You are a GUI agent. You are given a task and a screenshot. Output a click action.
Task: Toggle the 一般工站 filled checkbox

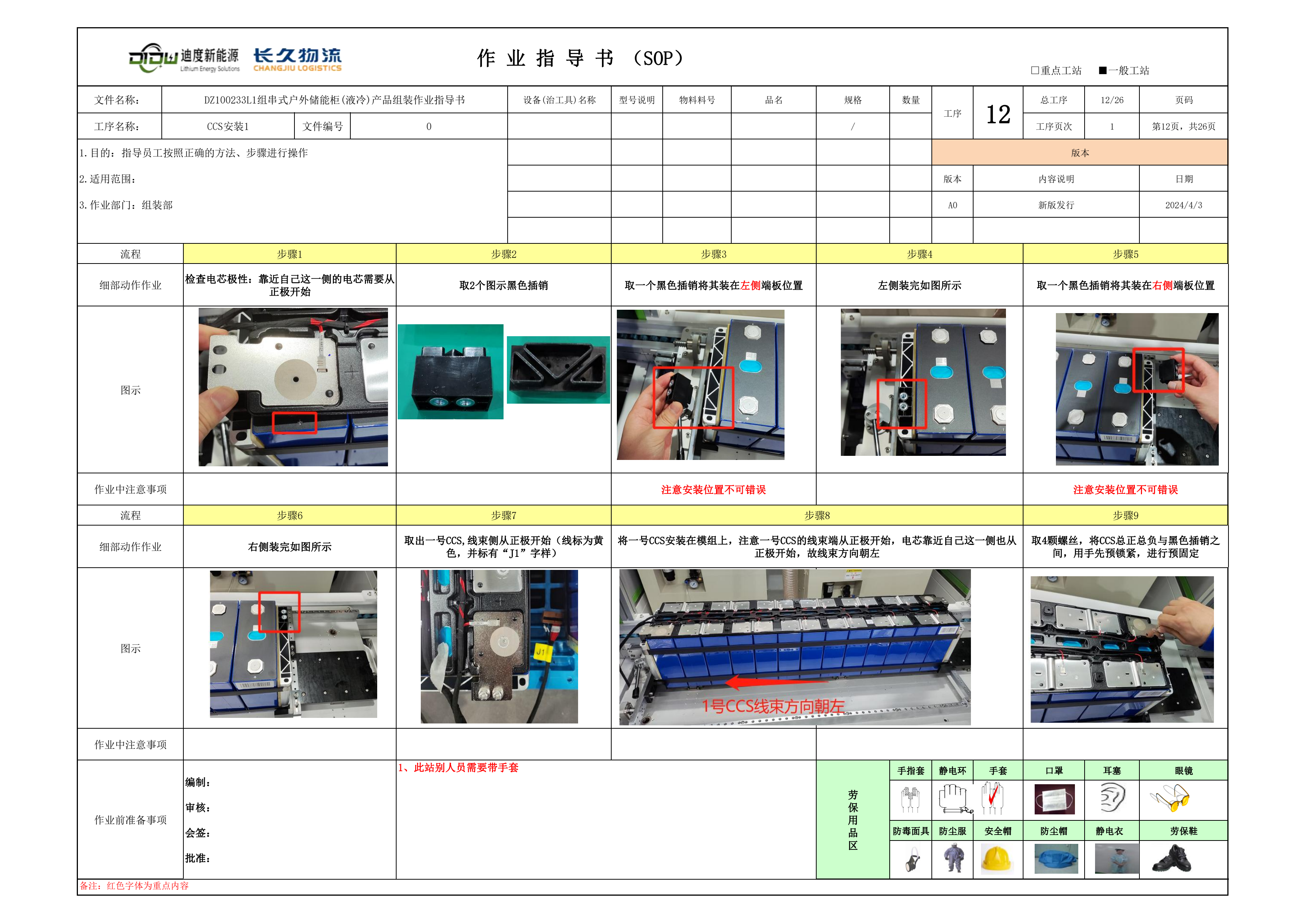pos(1102,70)
